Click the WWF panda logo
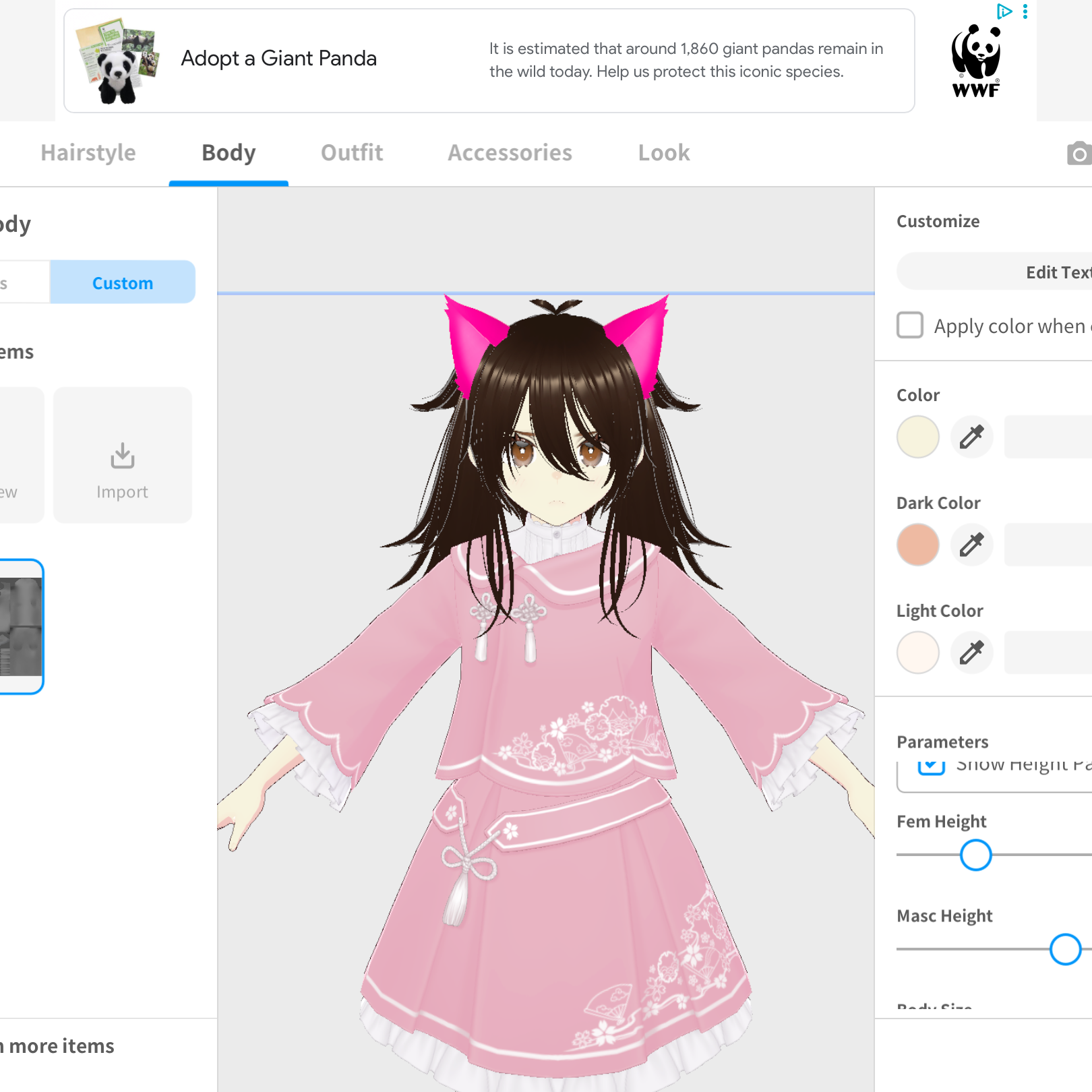 (x=976, y=61)
